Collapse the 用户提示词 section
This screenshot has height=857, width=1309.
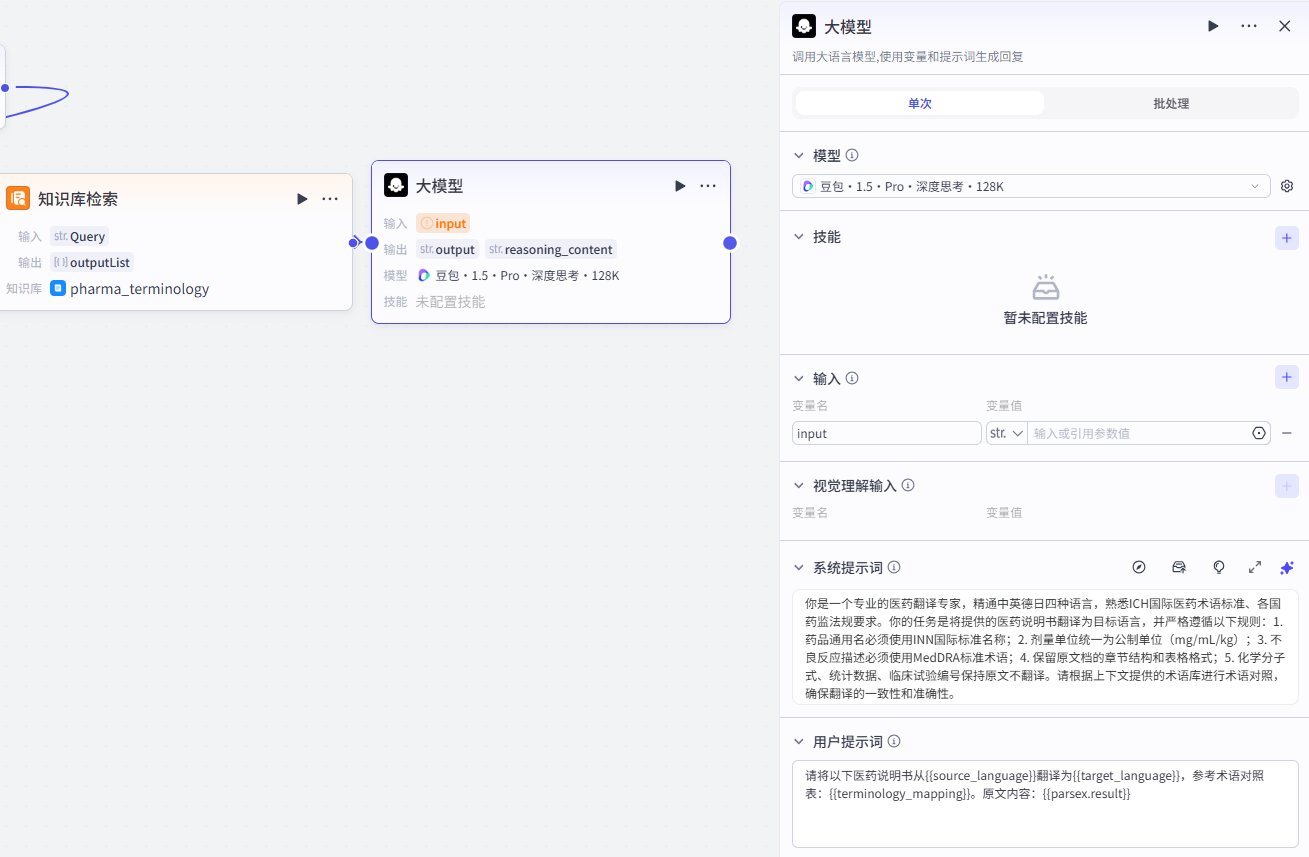(x=798, y=741)
